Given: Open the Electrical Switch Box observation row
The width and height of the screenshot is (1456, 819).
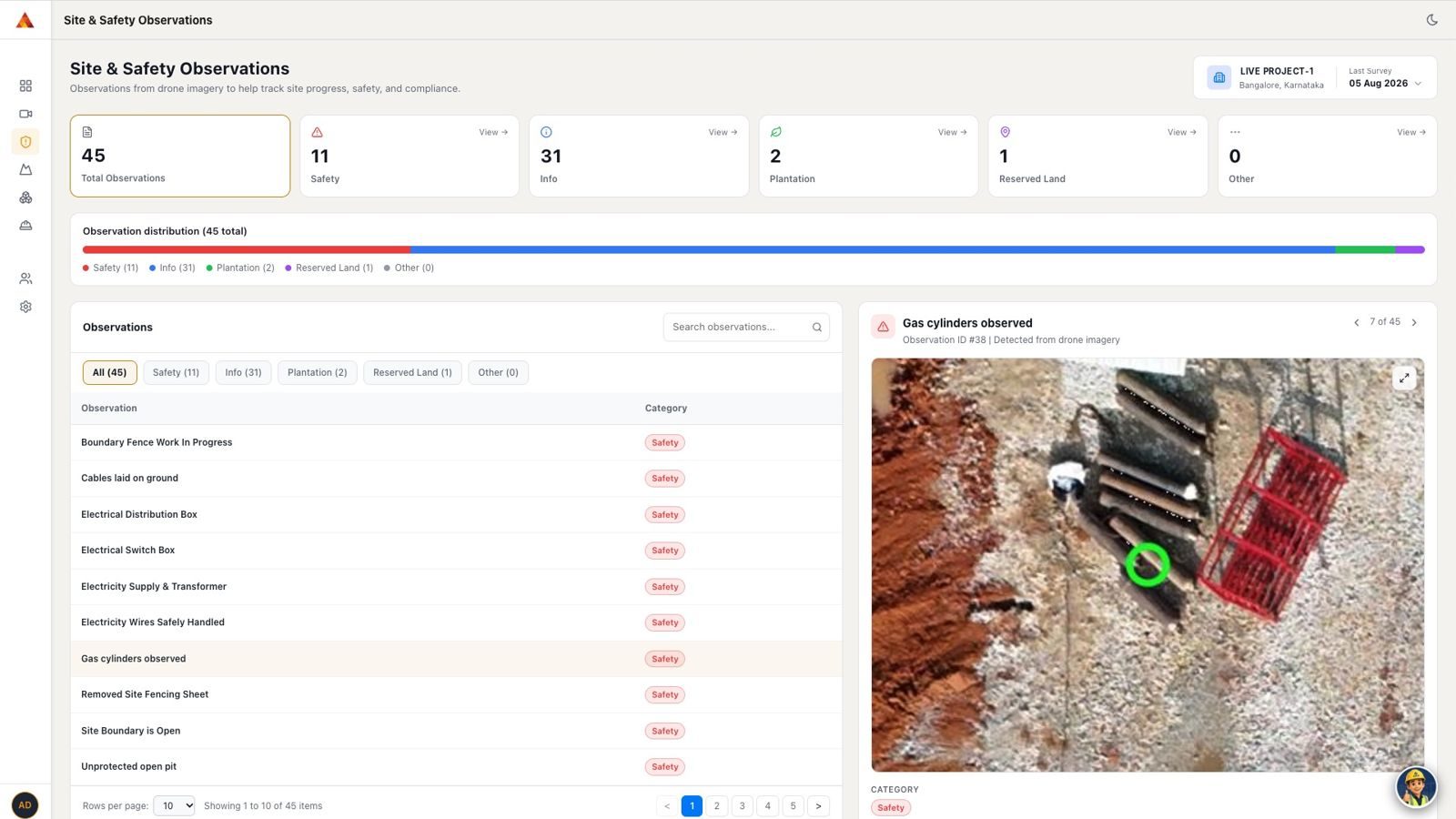Looking at the screenshot, I should tap(456, 551).
